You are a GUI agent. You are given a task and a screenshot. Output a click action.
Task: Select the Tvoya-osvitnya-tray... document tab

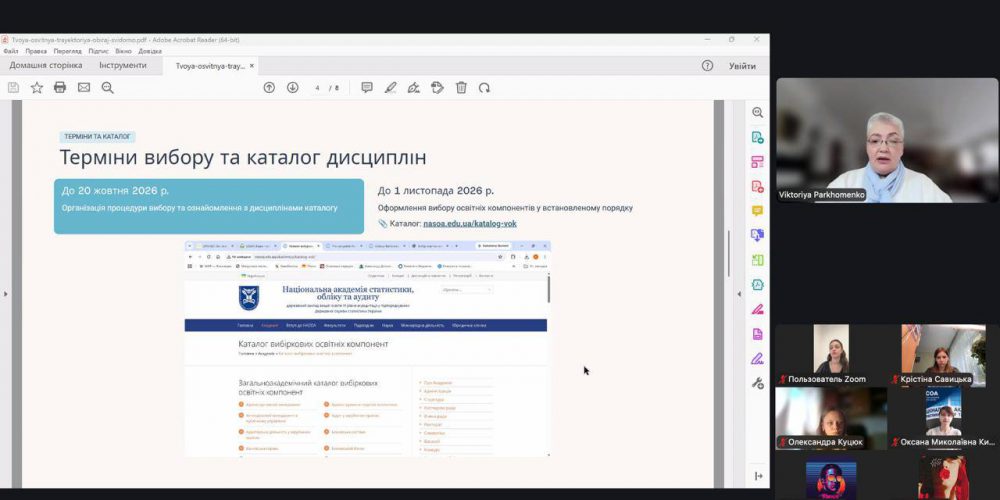210,66
